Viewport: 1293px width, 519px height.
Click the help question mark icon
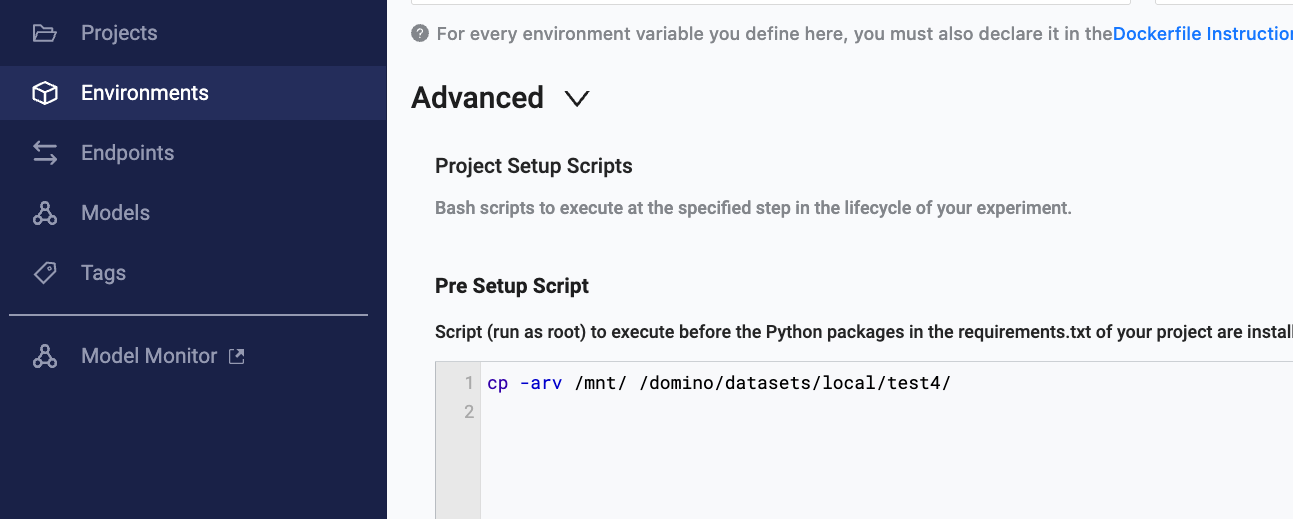click(420, 33)
